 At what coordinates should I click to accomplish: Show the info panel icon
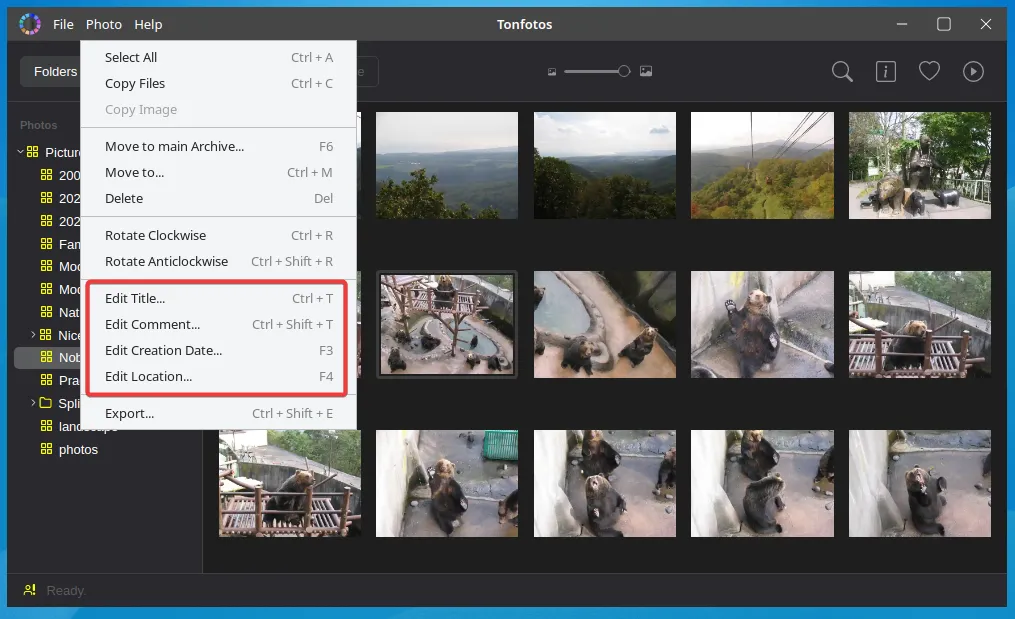(885, 71)
